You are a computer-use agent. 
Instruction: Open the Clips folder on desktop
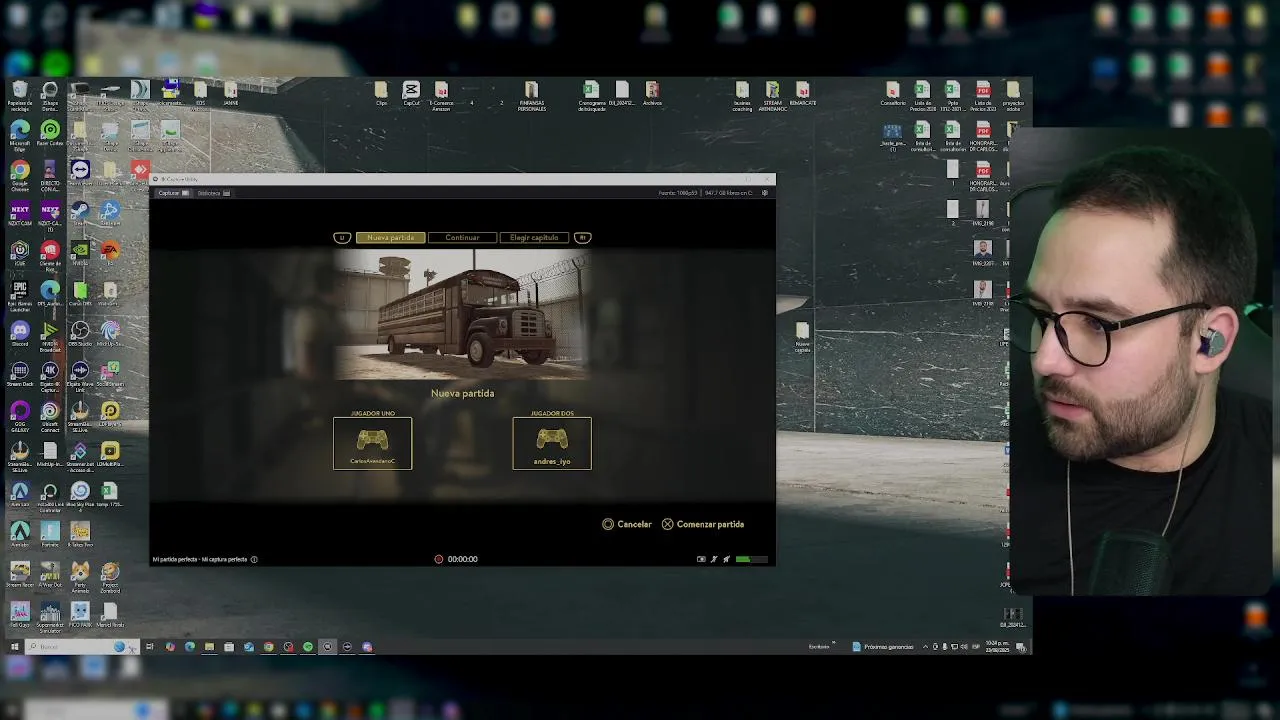(x=381, y=95)
